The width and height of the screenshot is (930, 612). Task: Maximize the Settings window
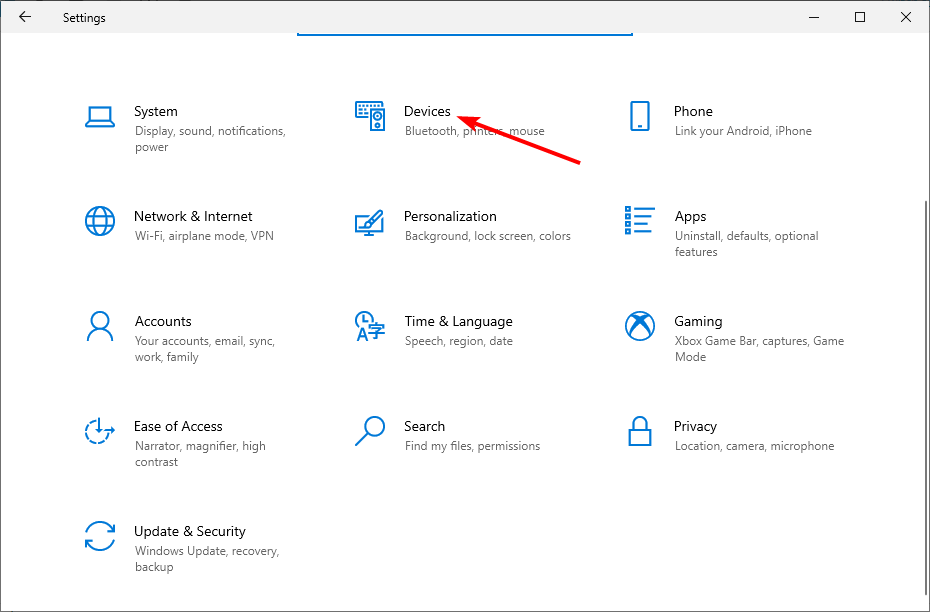(x=860, y=17)
